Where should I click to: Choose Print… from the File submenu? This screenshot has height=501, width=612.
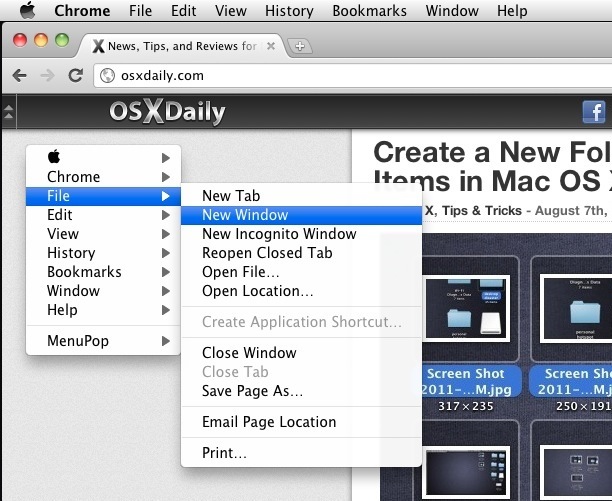301,453
